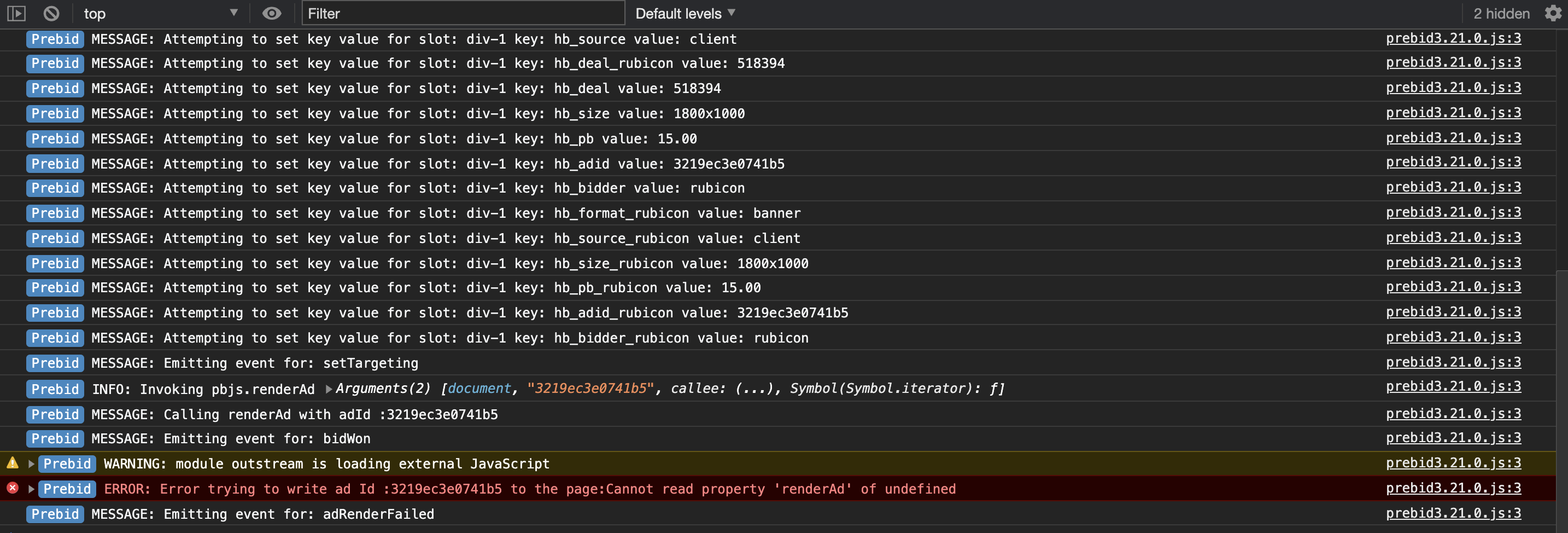This screenshot has width=1568, height=533.
Task: Select the 'hb_adid value: 3219ec3e0741b5' message
Action: click(438, 164)
